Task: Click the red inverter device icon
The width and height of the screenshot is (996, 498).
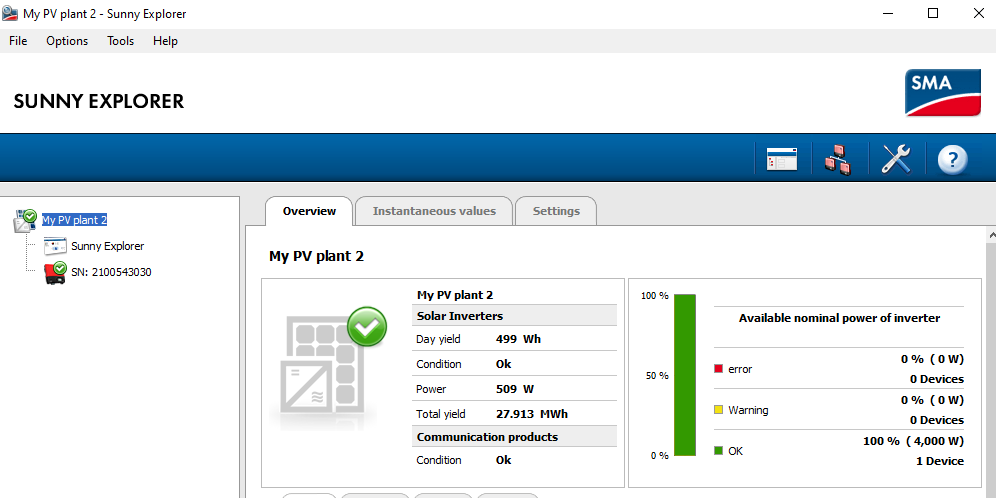Action: pos(55,273)
